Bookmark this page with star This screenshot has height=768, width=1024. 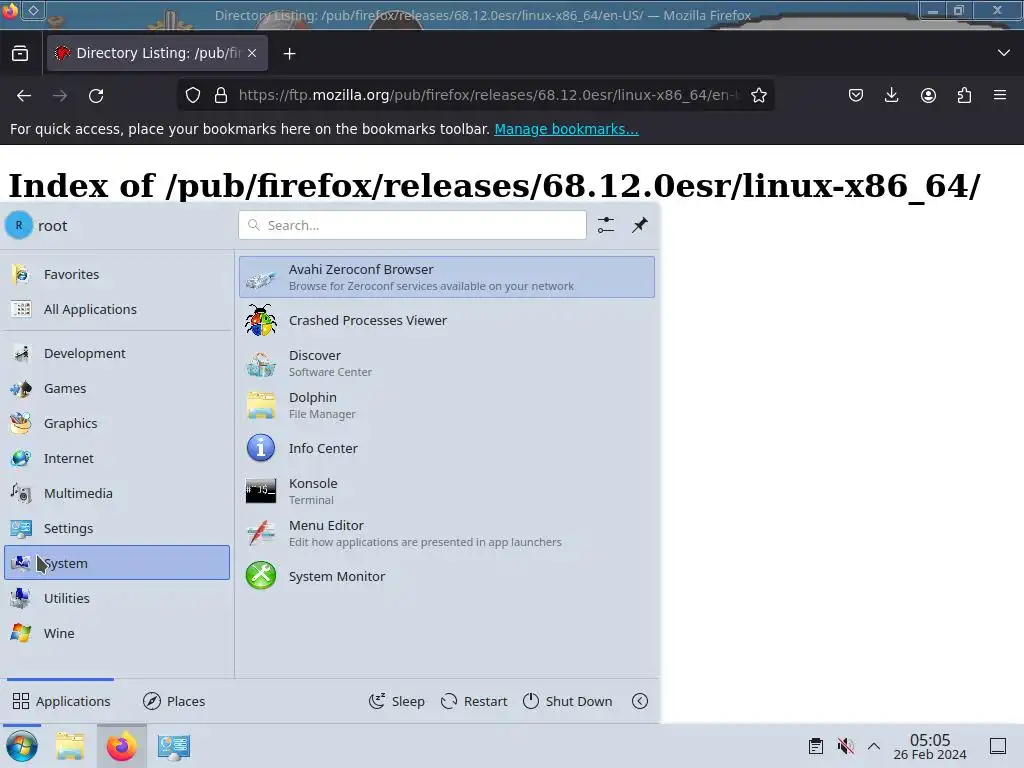coord(758,95)
